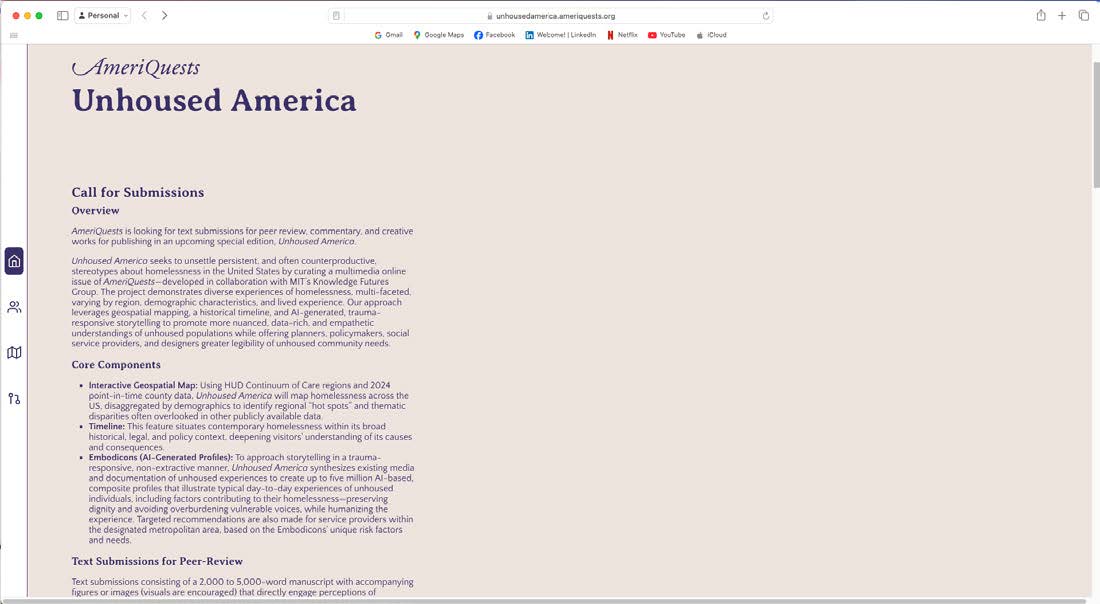Click the vertical page scrollbar
The image size is (1100, 604).
click(1096, 125)
